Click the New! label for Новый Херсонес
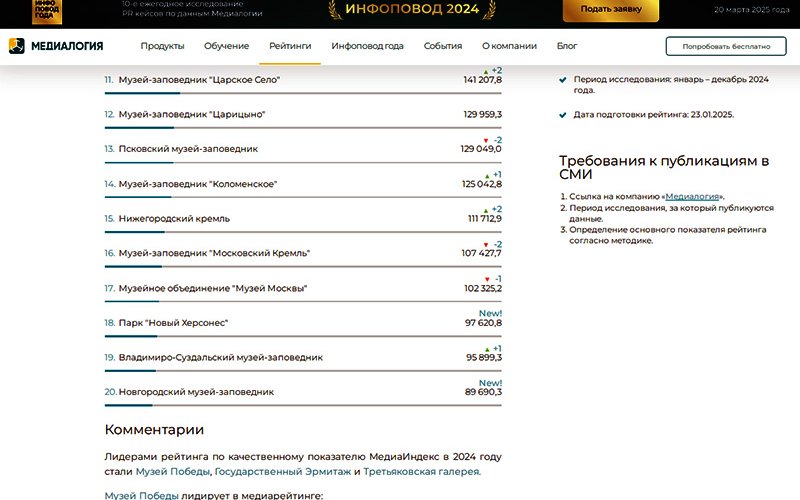The width and height of the screenshot is (800, 500). [x=490, y=313]
